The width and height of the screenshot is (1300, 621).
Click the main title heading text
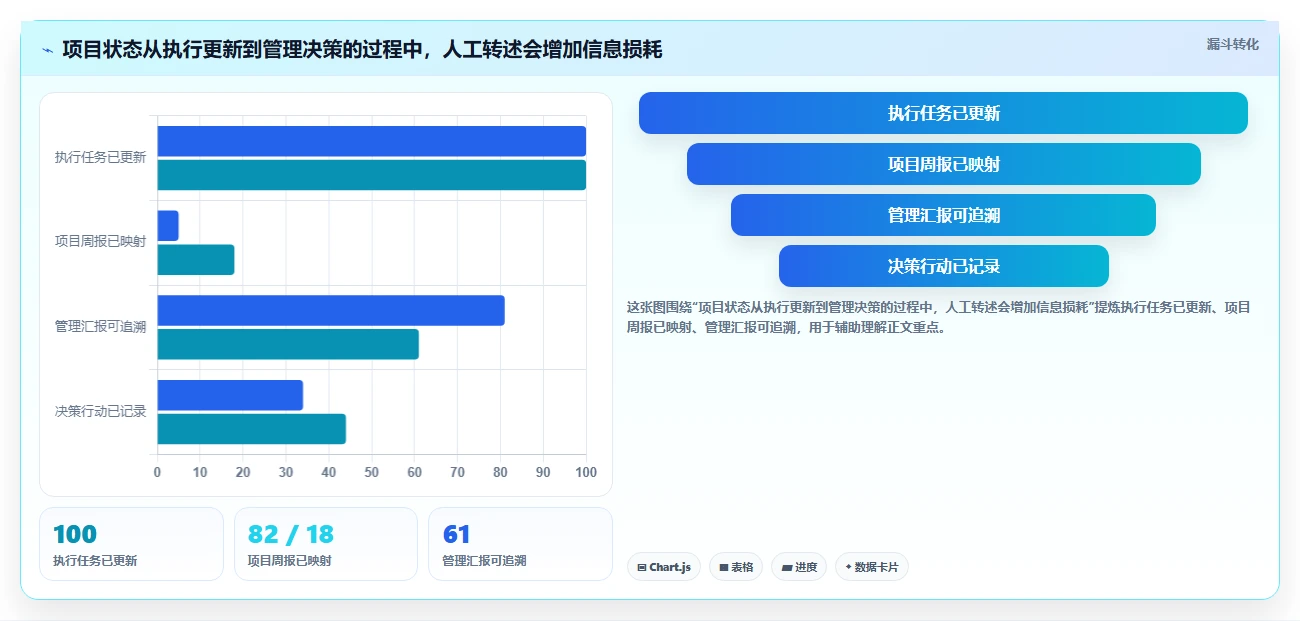tap(362, 50)
